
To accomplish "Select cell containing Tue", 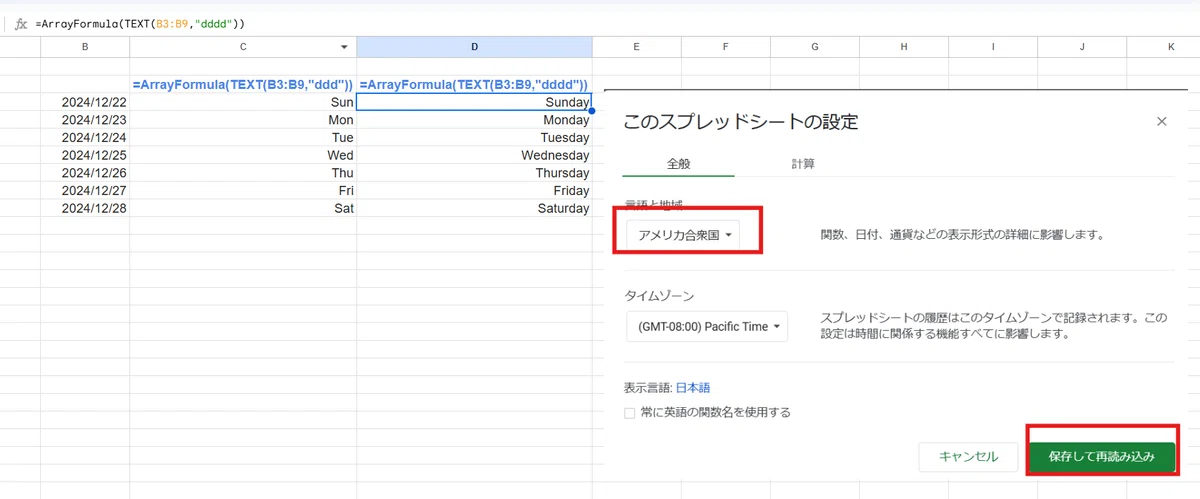I will pos(243,137).
